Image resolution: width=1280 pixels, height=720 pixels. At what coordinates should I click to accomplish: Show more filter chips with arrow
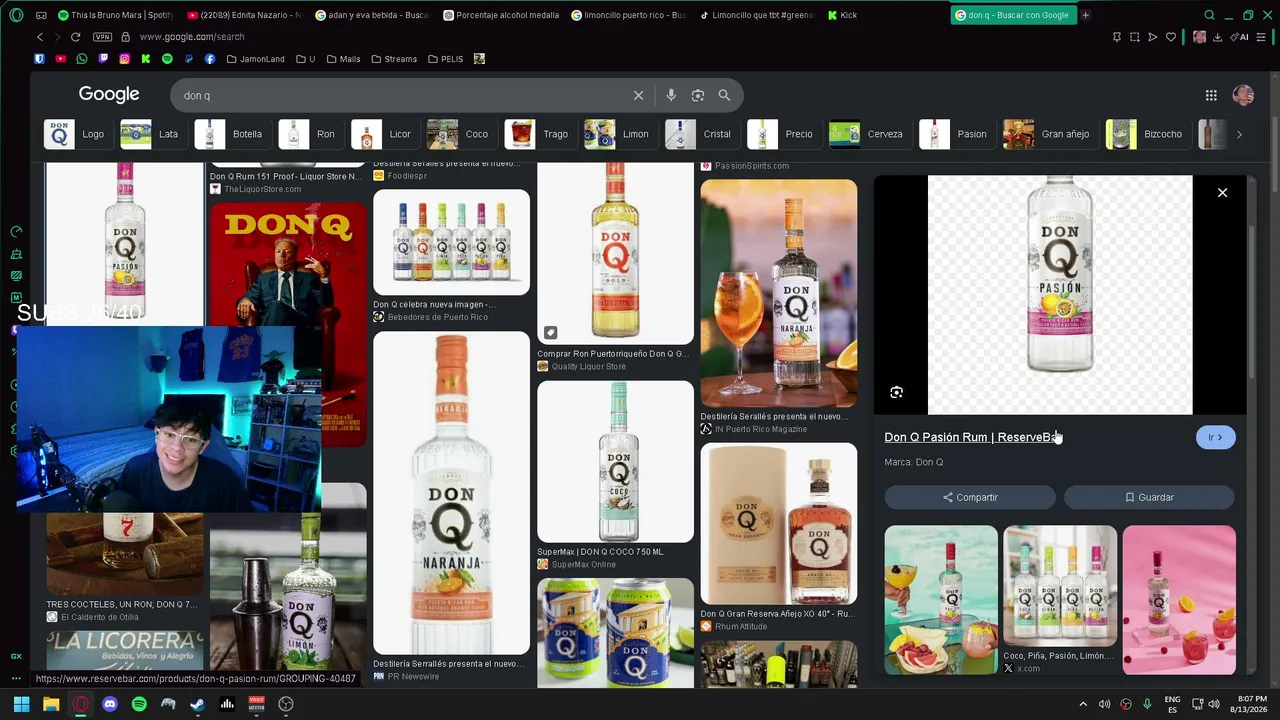pos(1239,134)
